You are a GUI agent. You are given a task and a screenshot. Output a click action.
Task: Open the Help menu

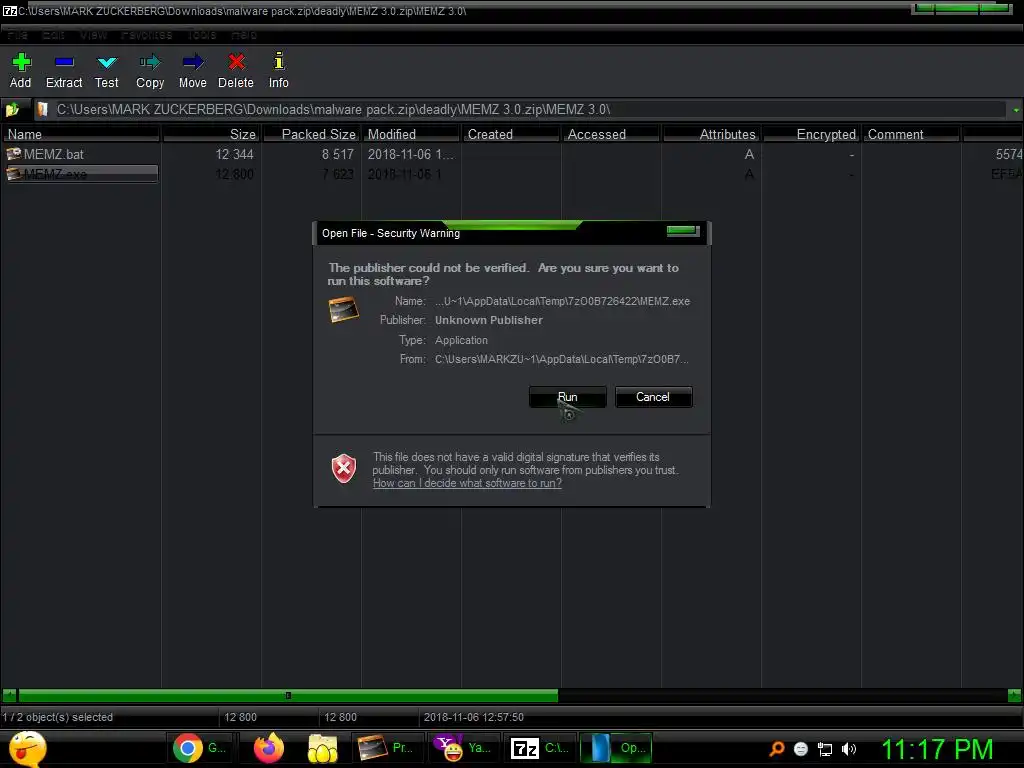point(244,35)
